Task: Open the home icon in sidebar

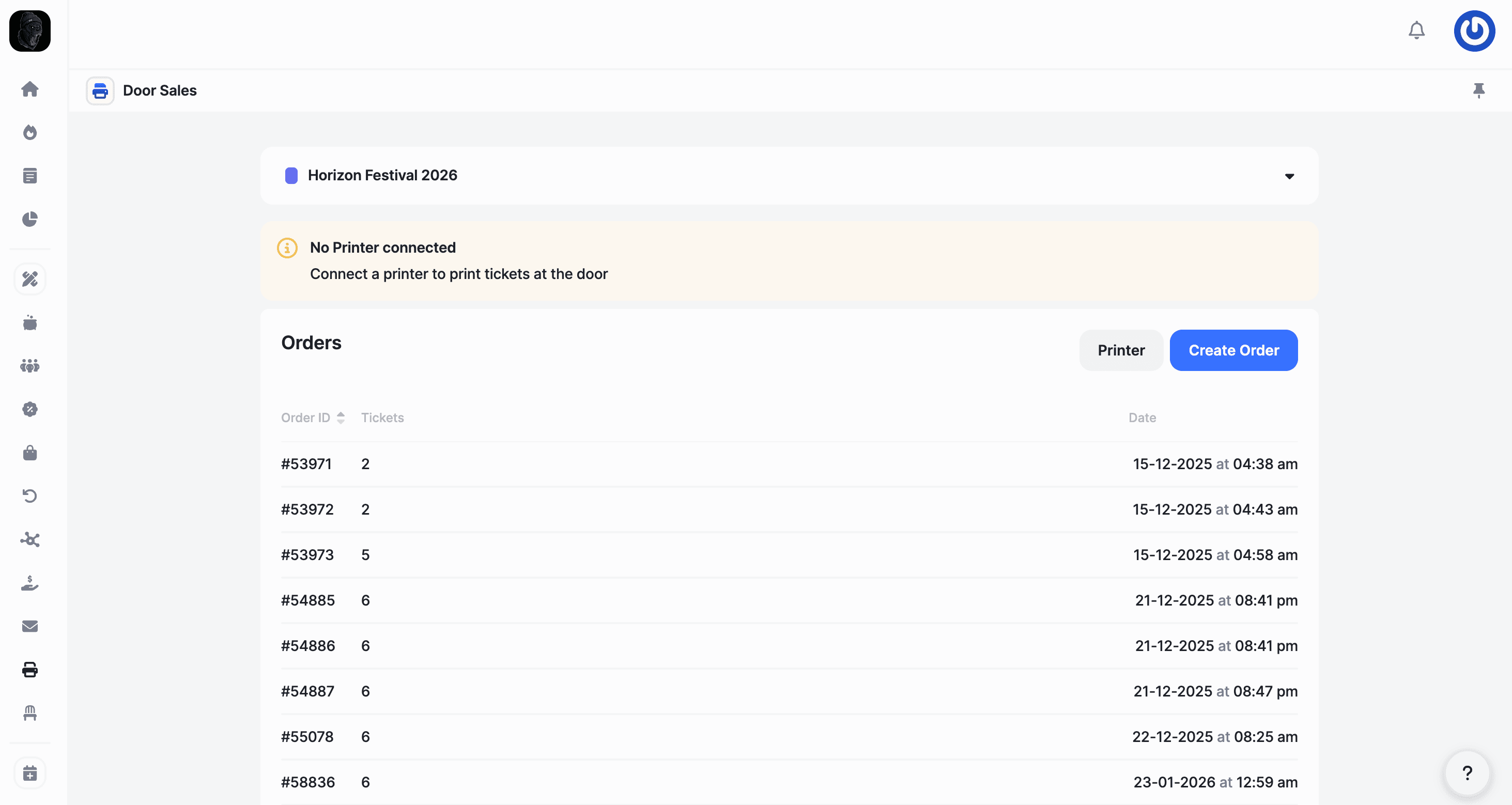Action: pos(30,89)
